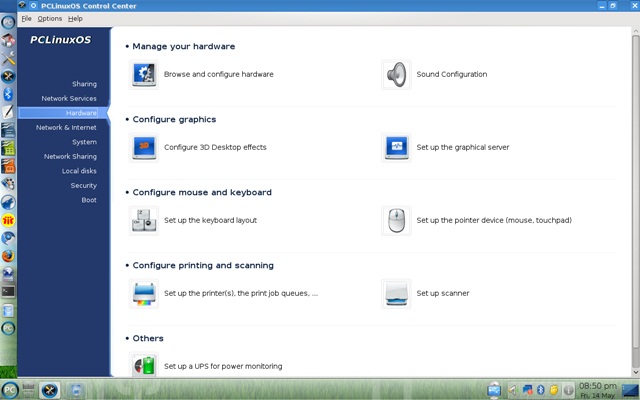Click the Bluetooth tray icon

541,390
